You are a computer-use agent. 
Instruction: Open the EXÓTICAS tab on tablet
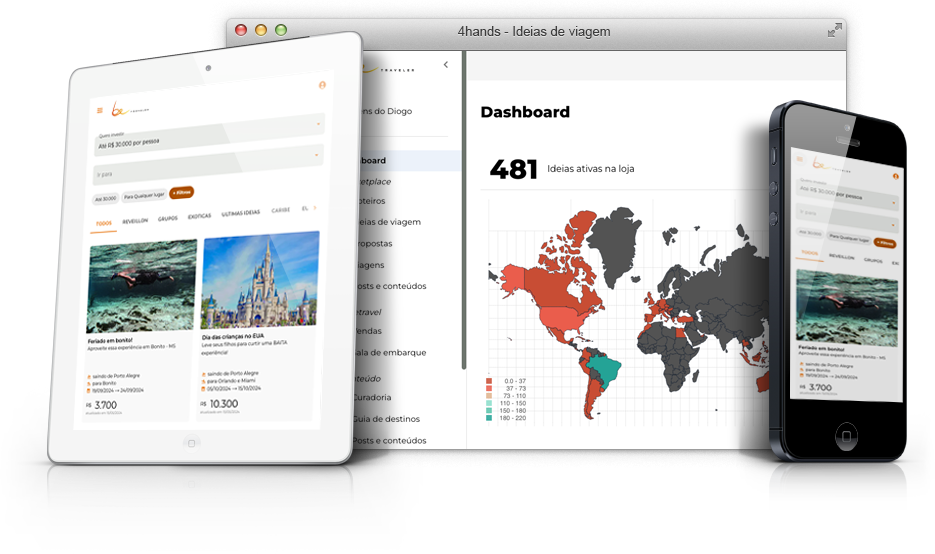click(200, 214)
